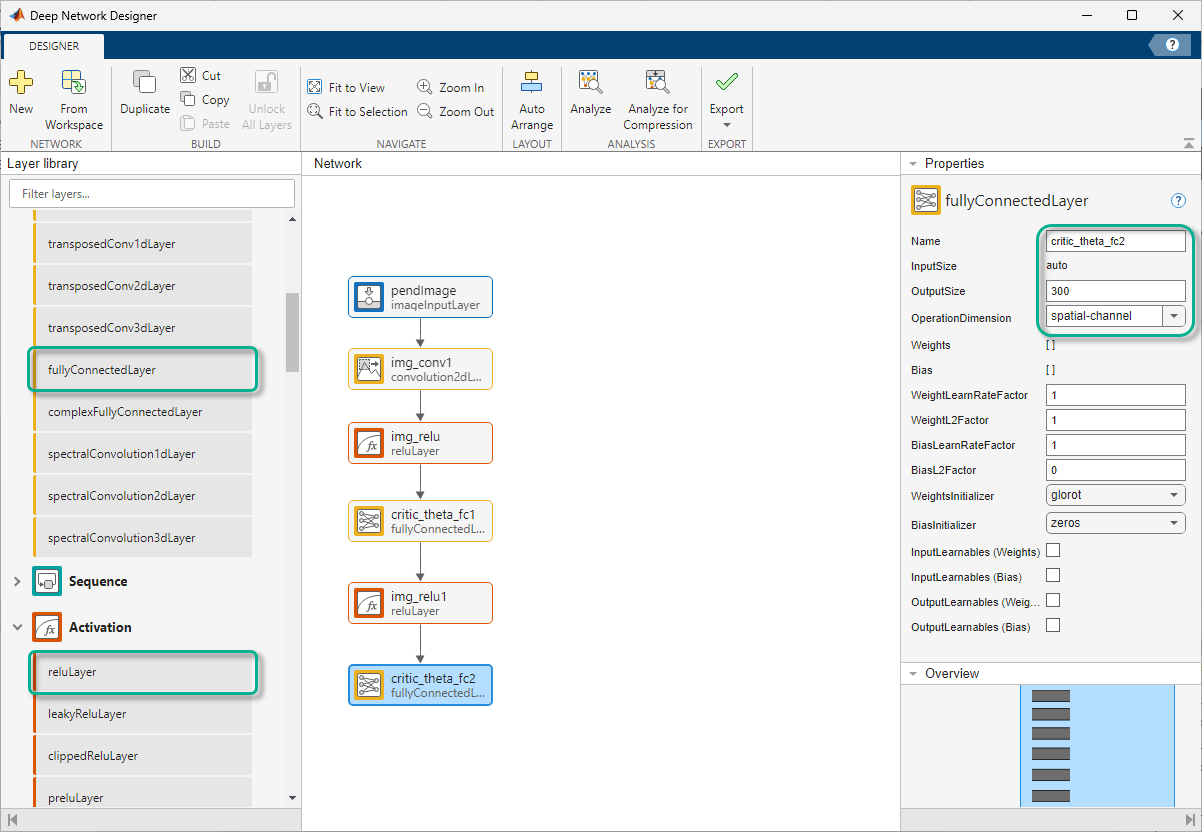Auto Arrange the network layout

(532, 100)
